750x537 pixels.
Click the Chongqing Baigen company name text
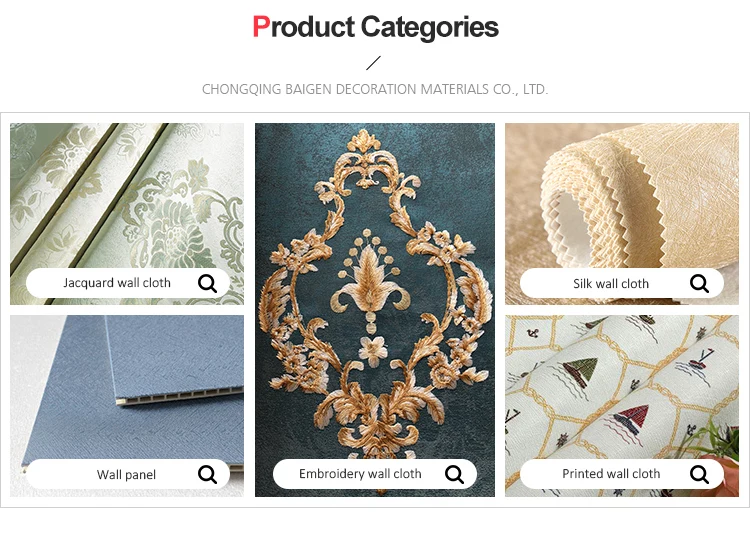pos(375,89)
